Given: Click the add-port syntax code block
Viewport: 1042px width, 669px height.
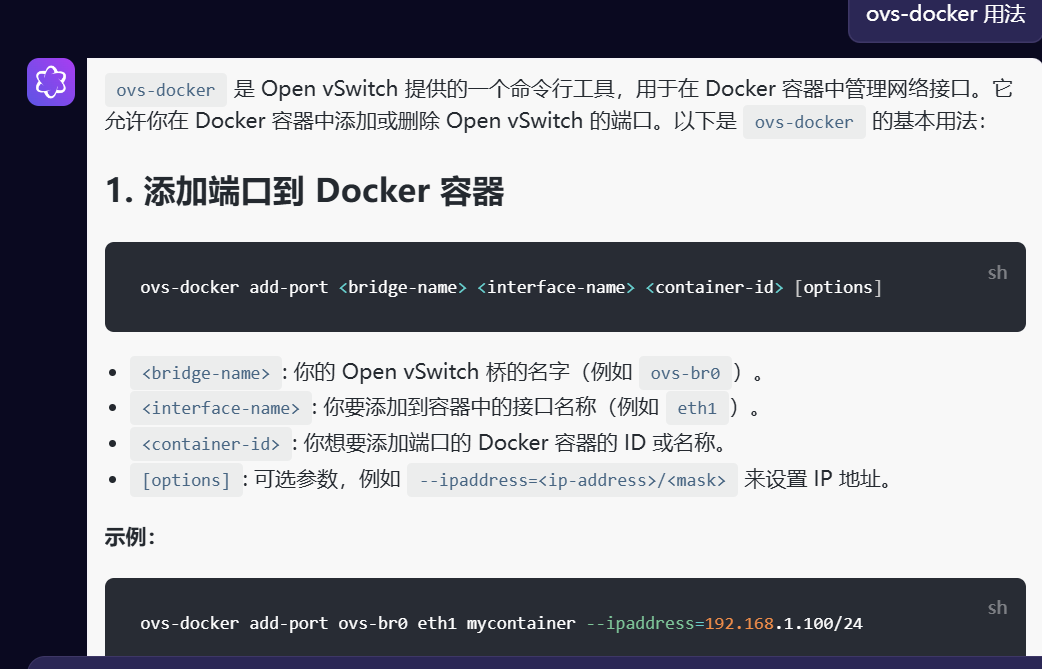Looking at the screenshot, I should pos(565,287).
